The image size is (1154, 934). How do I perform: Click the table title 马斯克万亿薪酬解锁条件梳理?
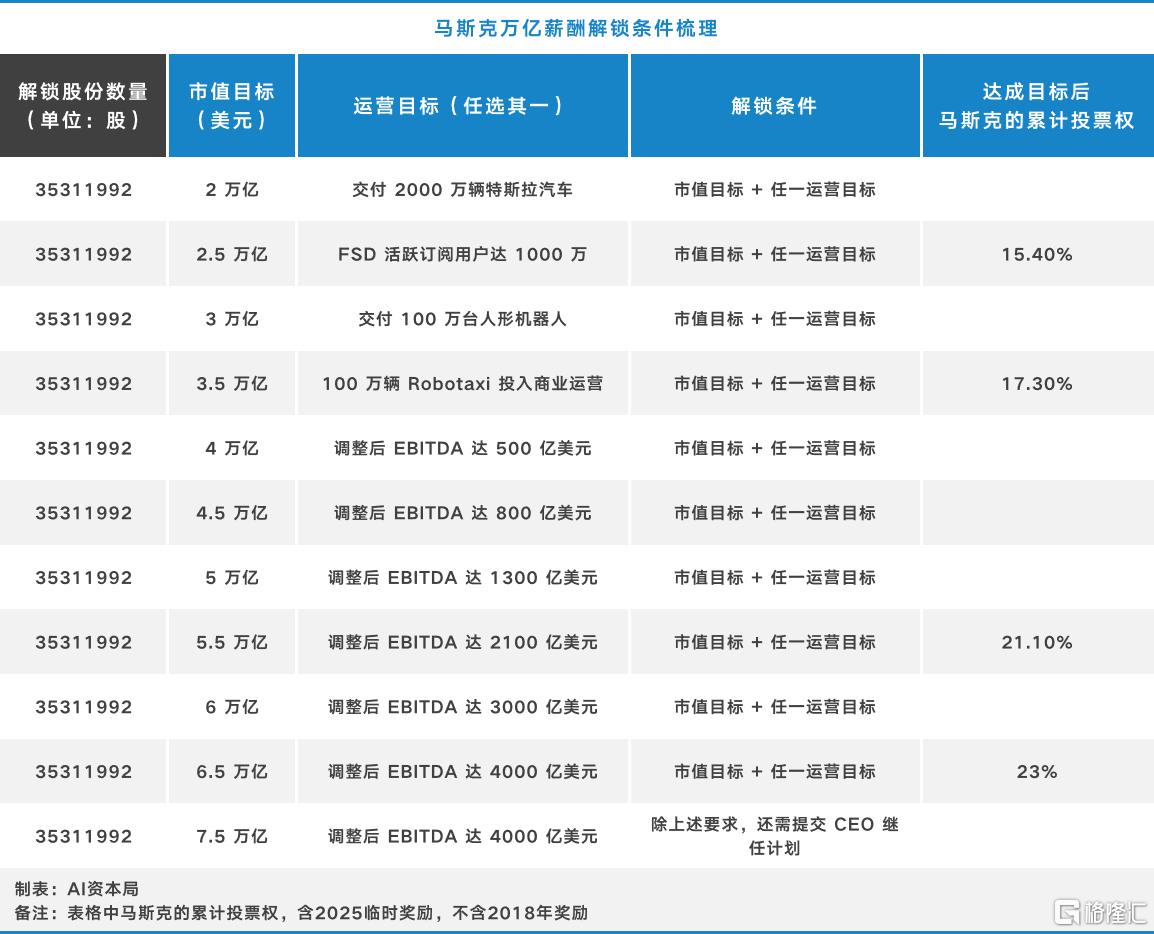click(x=576, y=29)
